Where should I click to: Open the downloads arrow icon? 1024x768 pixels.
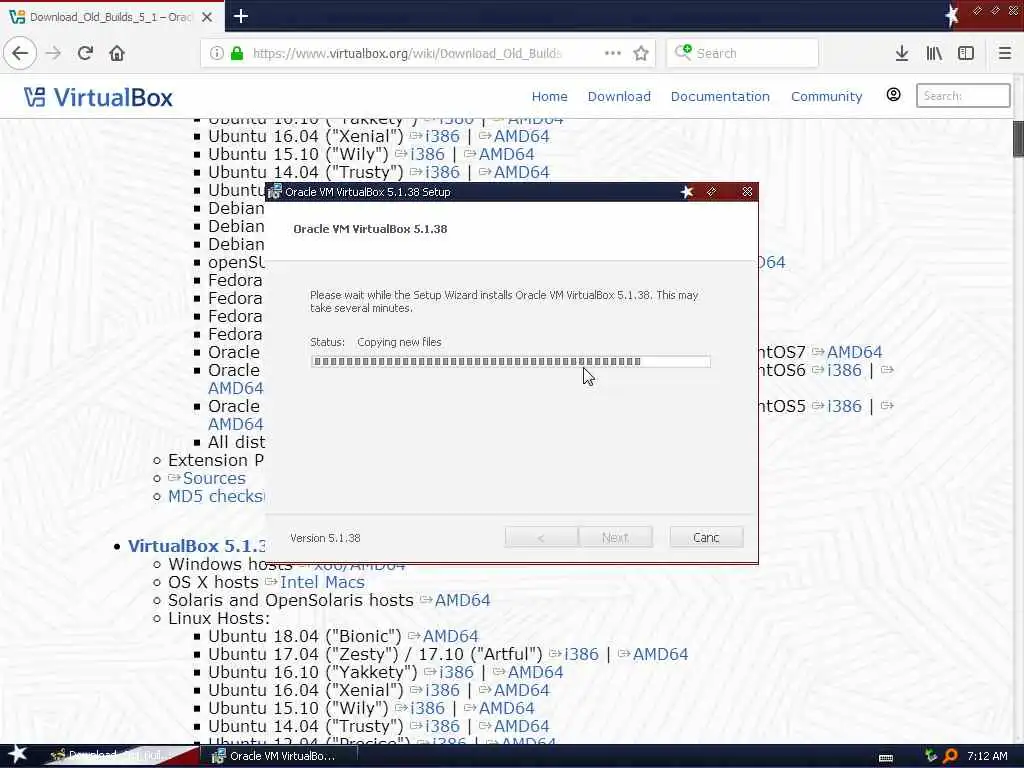pos(902,53)
